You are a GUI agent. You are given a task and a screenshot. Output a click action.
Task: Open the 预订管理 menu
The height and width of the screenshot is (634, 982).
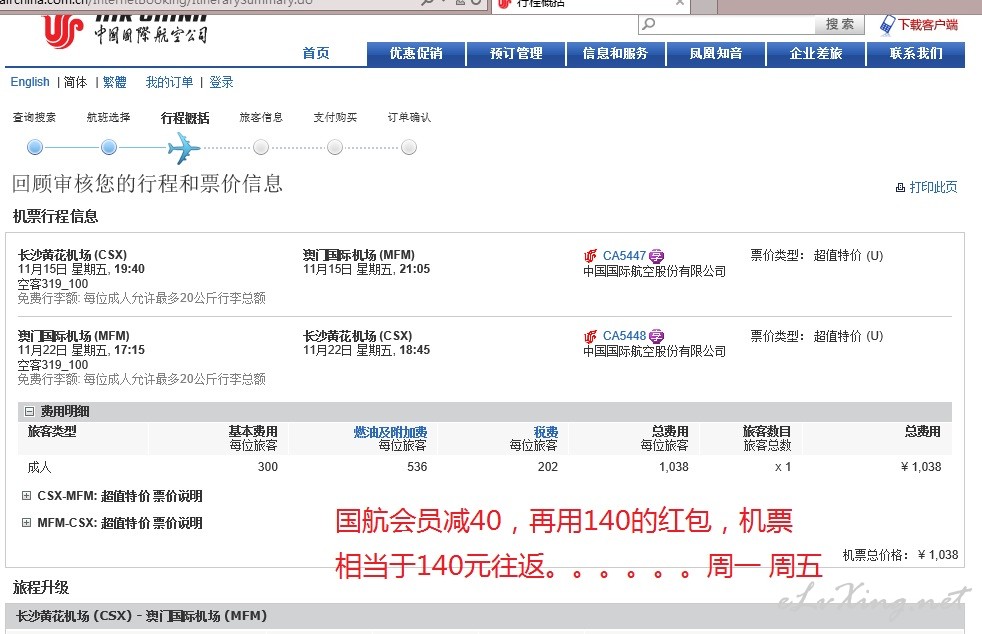point(516,54)
